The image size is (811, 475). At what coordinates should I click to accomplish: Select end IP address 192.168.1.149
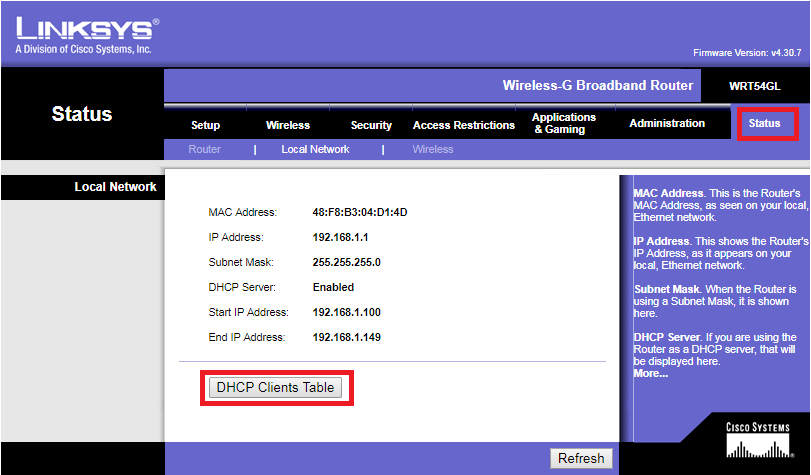[x=347, y=337]
